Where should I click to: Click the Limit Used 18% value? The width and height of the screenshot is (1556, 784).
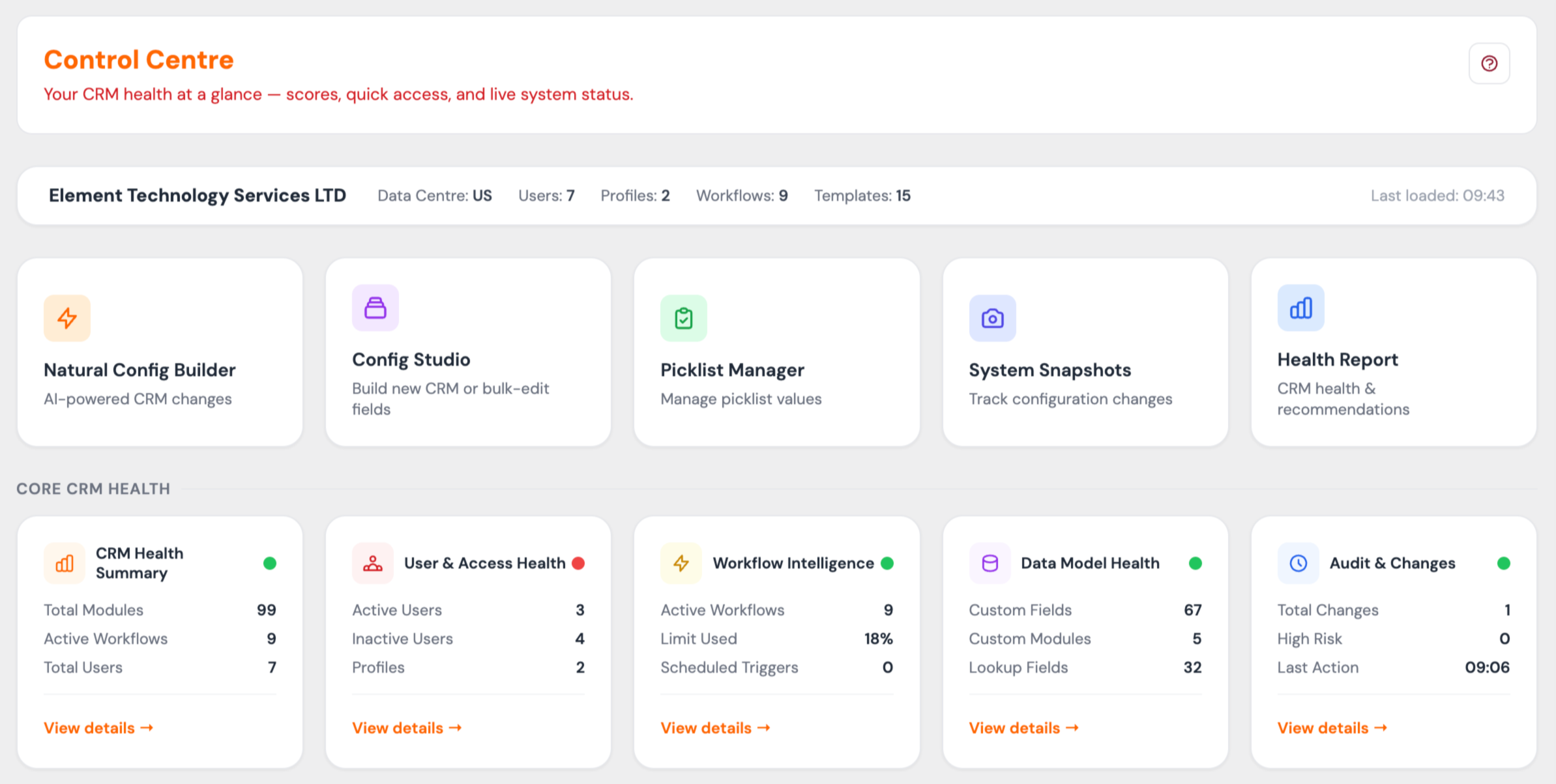877,639
